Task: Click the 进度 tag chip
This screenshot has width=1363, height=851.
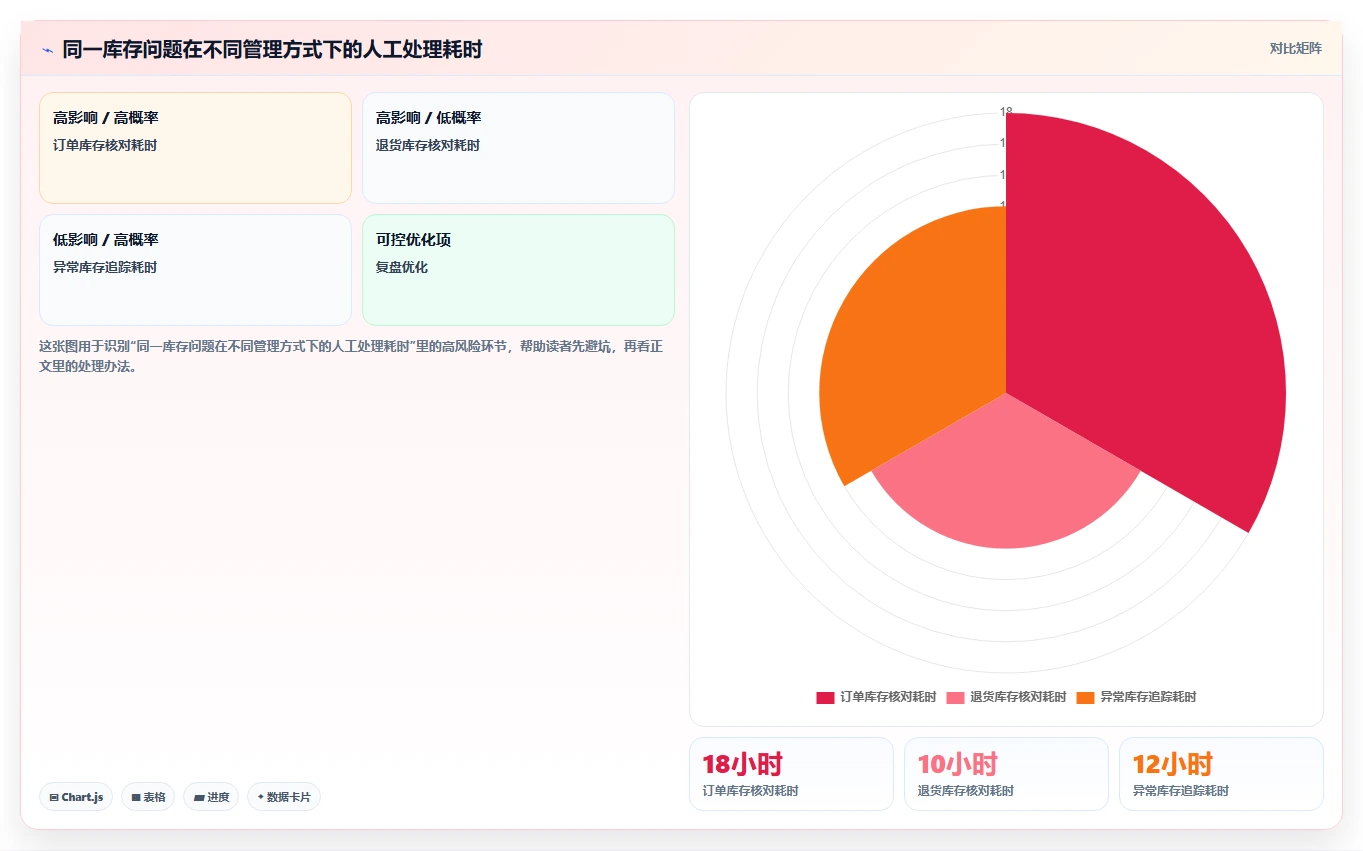Action: (x=211, y=797)
